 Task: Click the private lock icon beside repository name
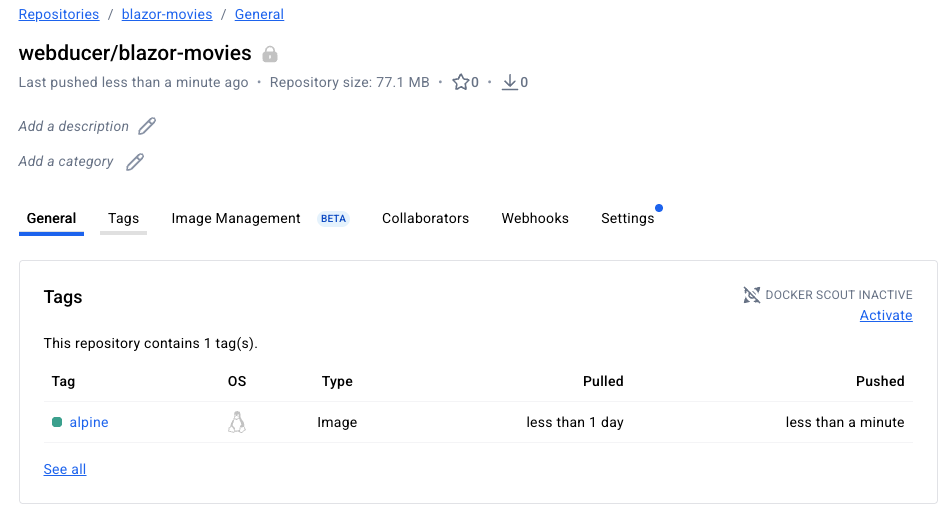[270, 54]
